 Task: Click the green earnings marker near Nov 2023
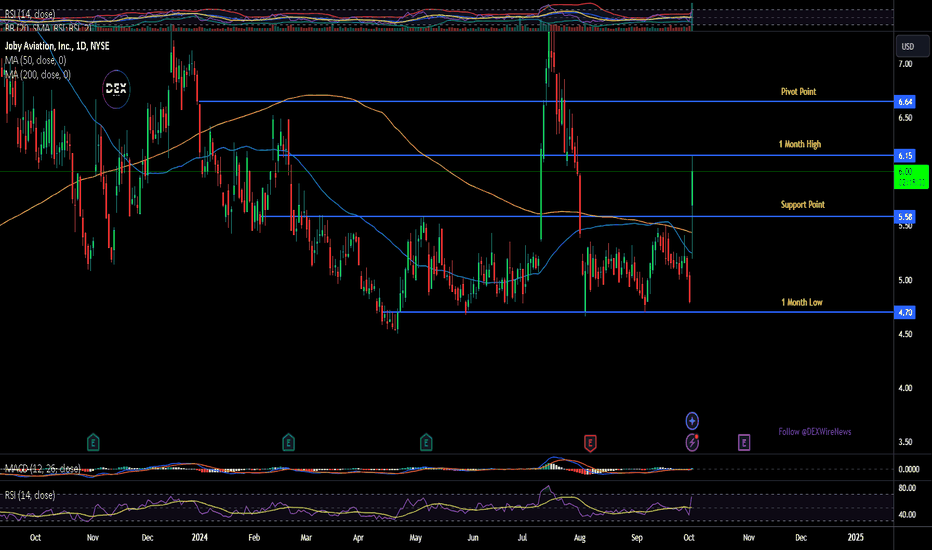[x=93, y=442]
